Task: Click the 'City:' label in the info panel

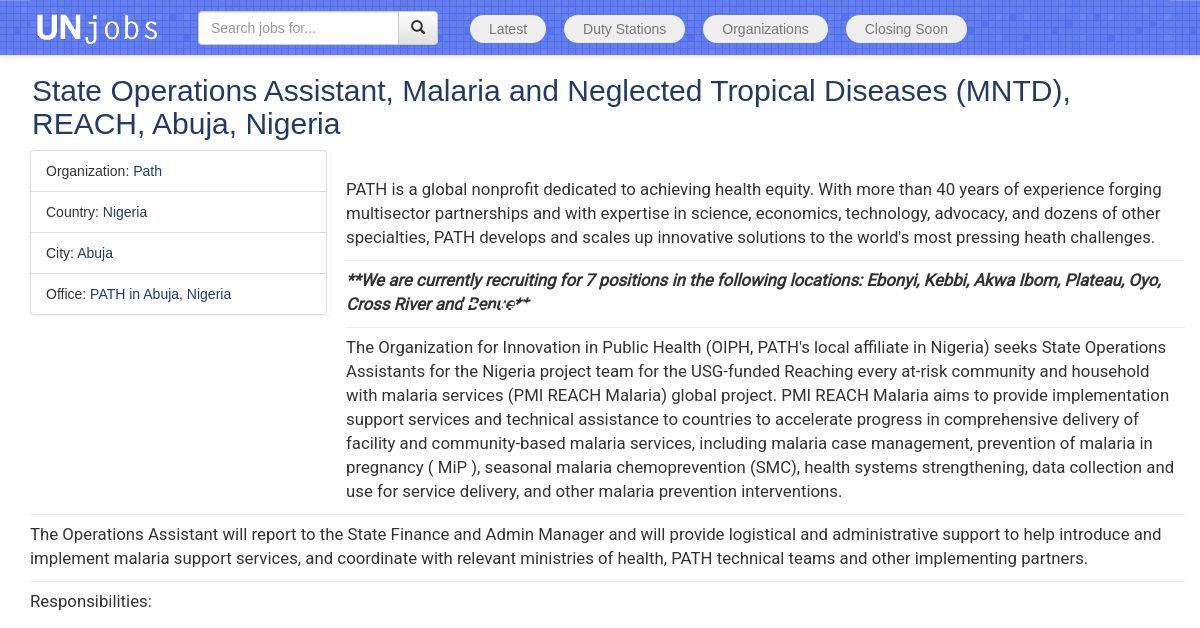Action: pyautogui.click(x=60, y=253)
